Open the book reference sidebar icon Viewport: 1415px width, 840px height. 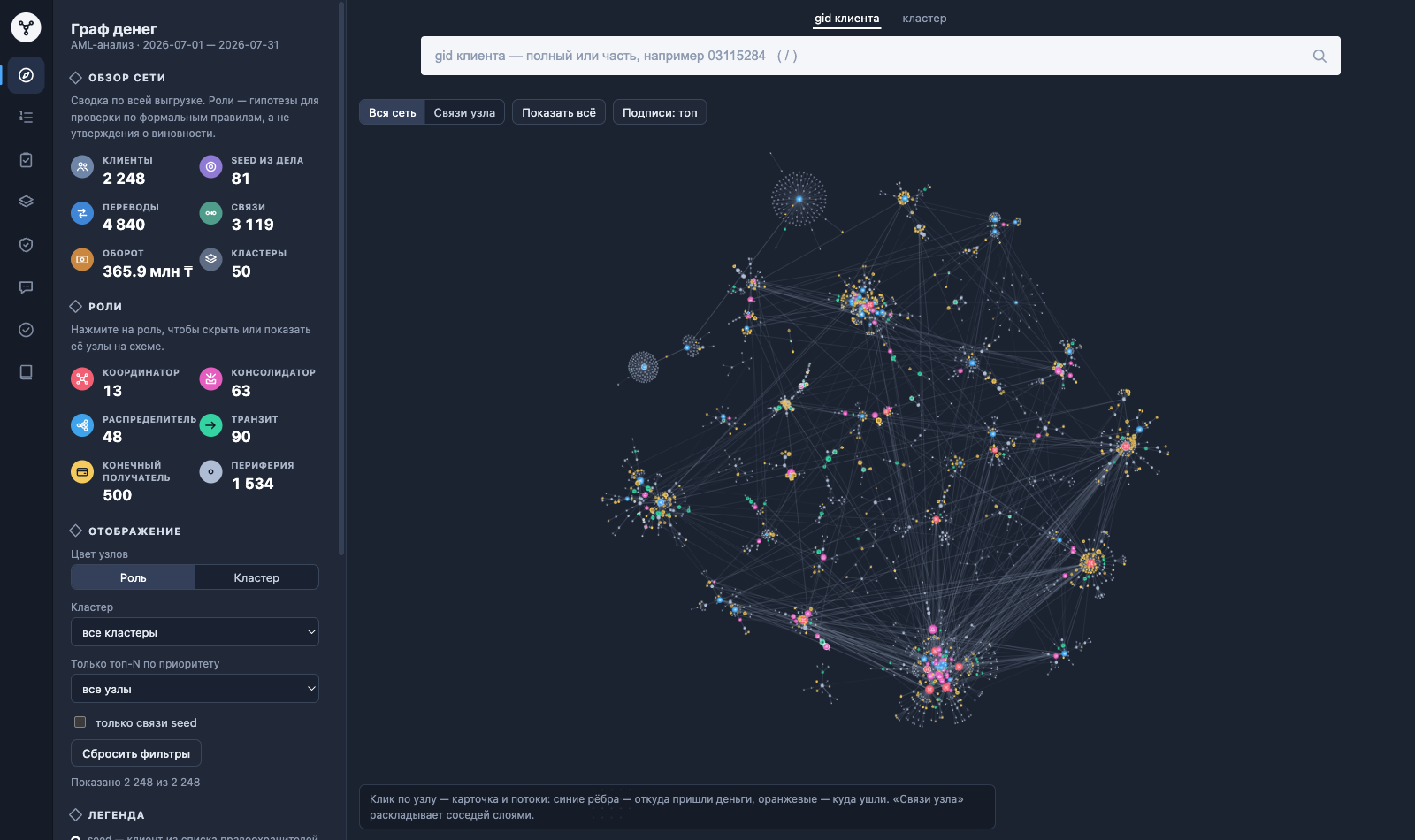[x=27, y=372]
